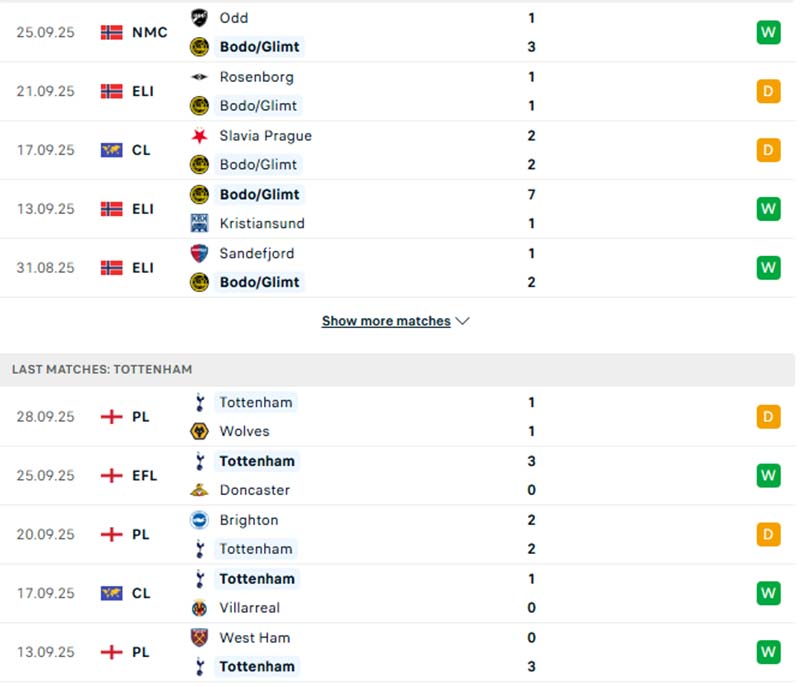Screen dimensions: 800x687
Task: Click the yellow D badge for Rosenborg draw
Action: tap(768, 91)
